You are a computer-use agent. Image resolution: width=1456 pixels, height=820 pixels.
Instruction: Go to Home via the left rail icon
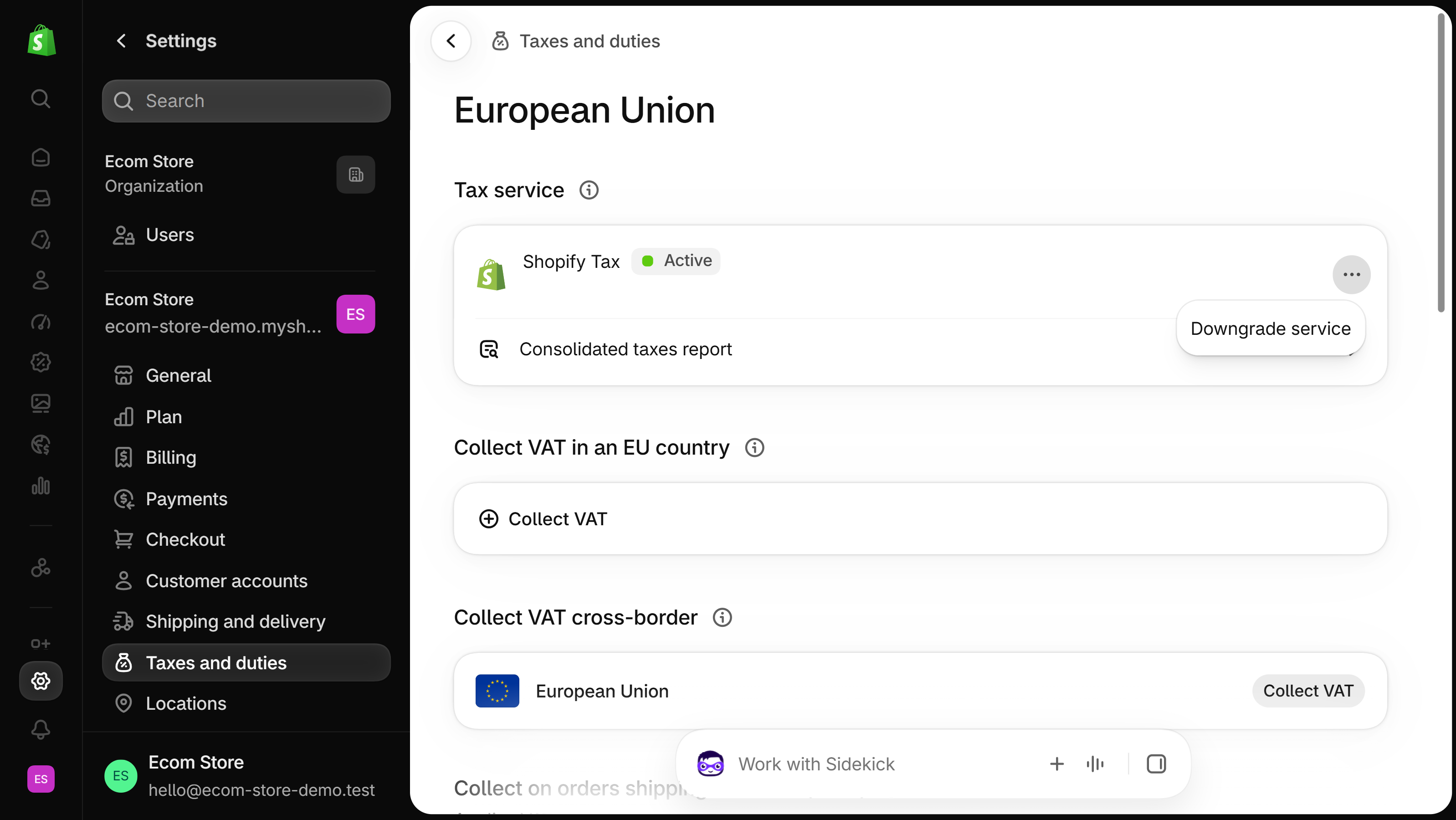coord(41,157)
